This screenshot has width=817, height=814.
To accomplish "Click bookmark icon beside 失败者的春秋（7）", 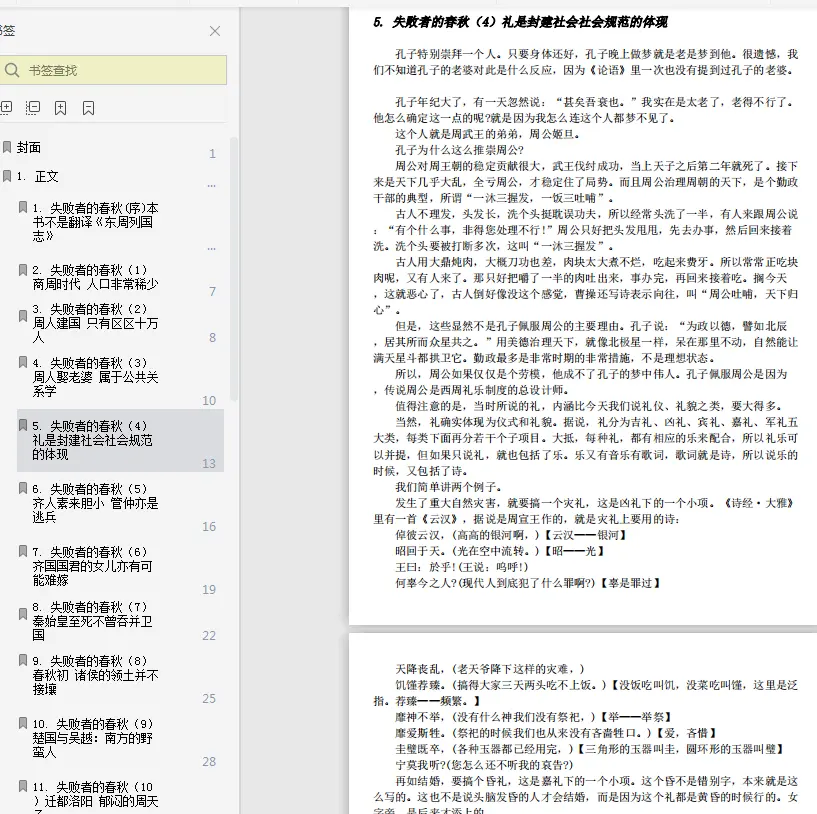I will point(23,614).
